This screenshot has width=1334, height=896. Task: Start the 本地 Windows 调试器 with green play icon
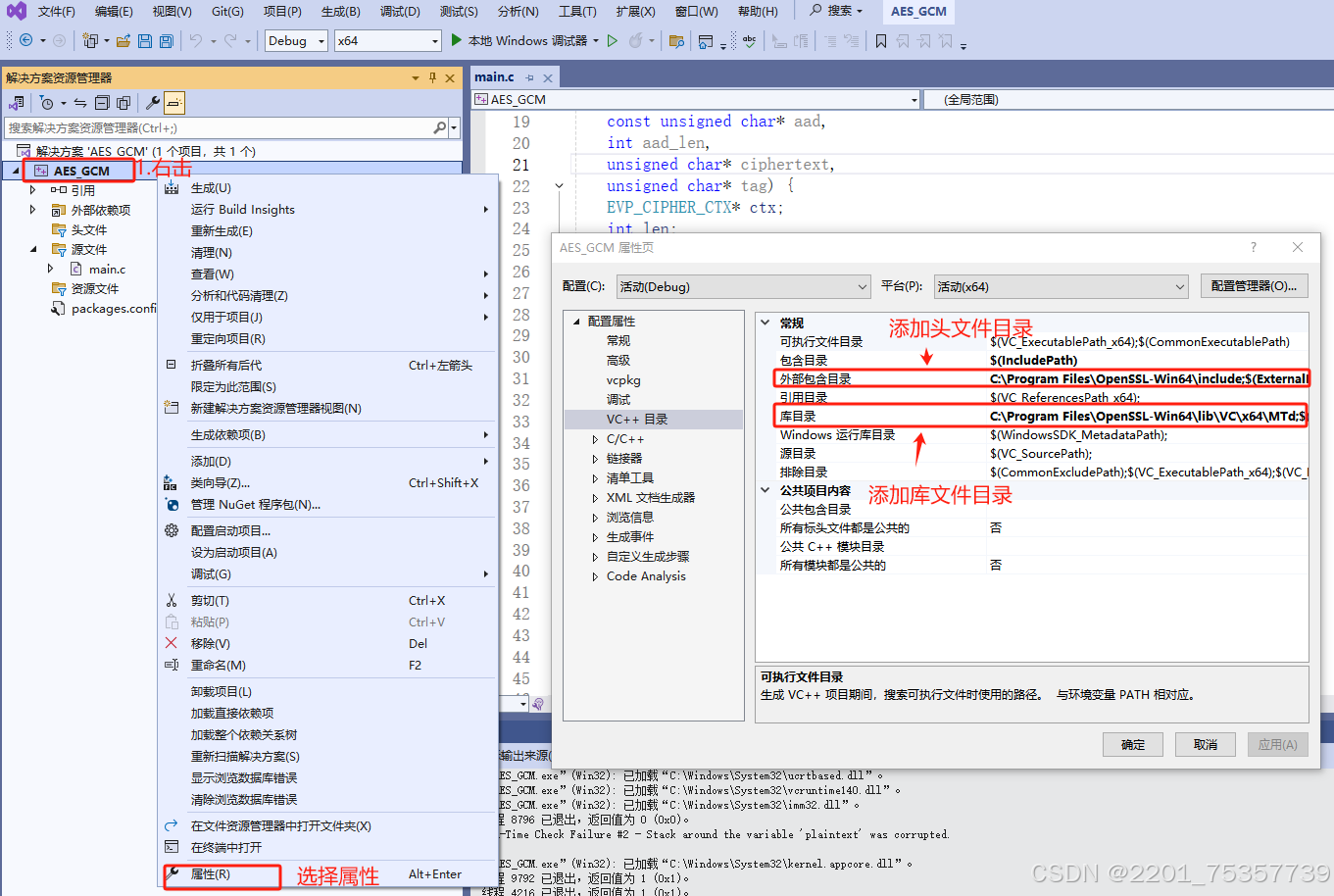456,40
